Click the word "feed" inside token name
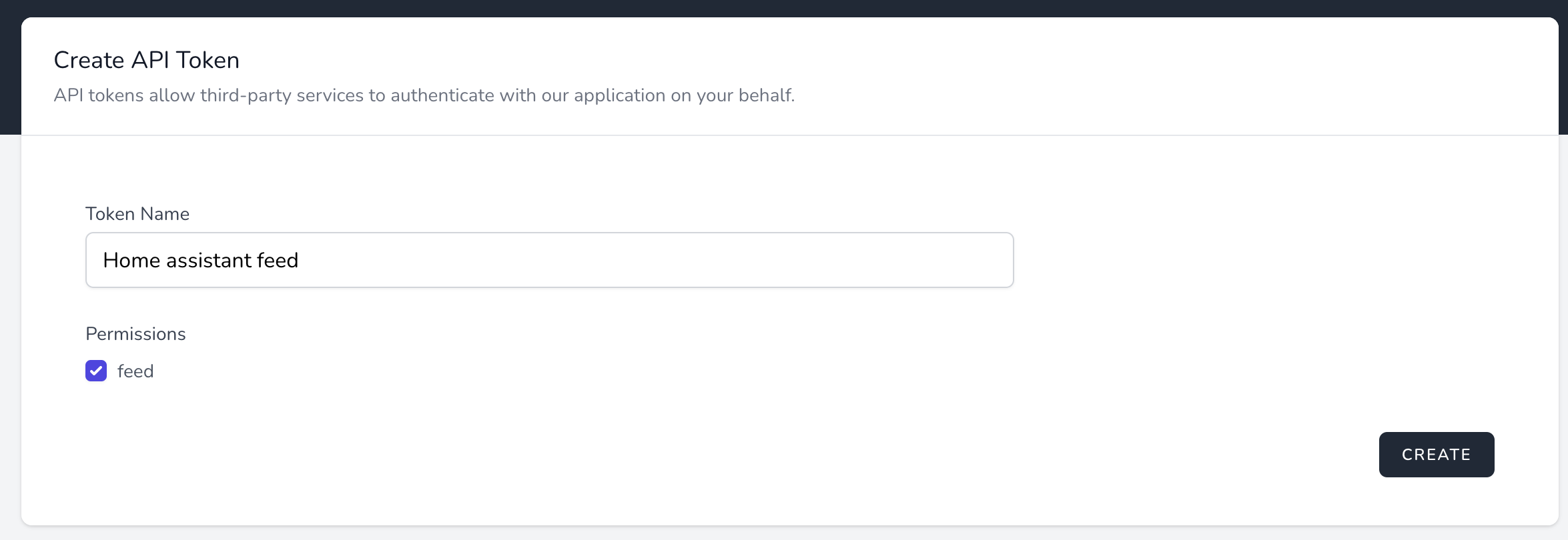 click(x=278, y=260)
